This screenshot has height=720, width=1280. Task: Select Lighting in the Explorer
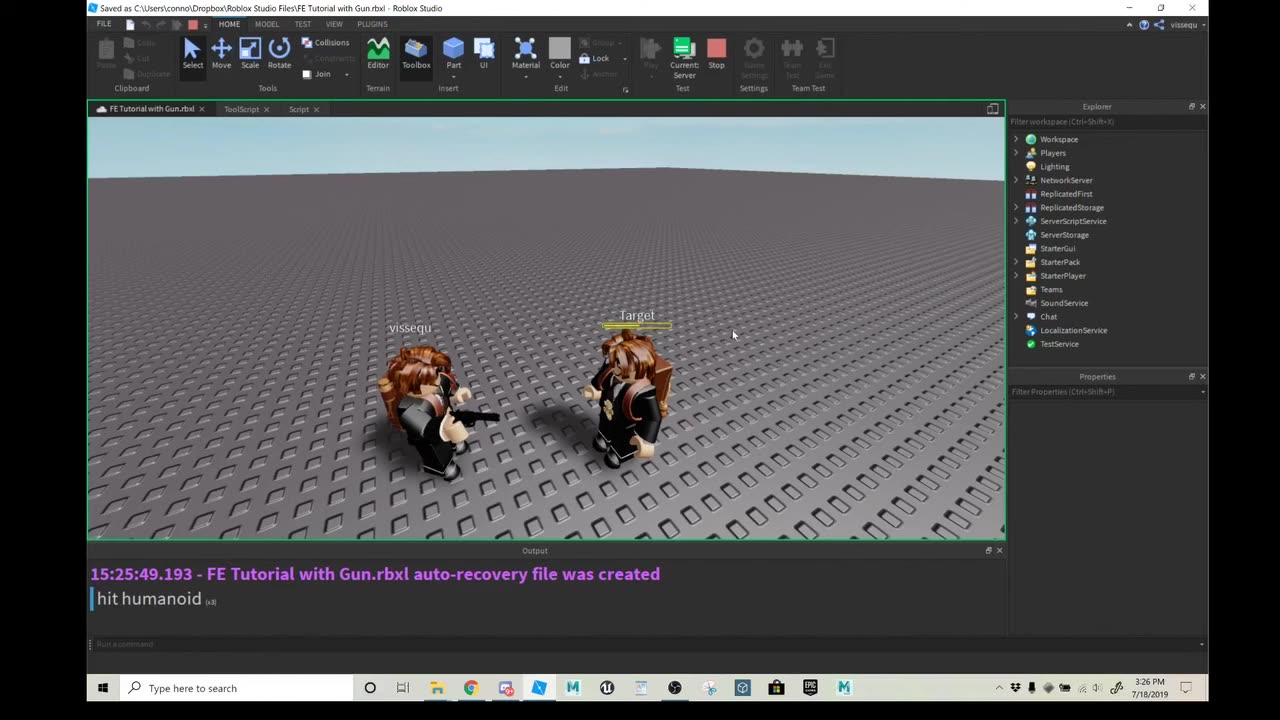point(1054,167)
